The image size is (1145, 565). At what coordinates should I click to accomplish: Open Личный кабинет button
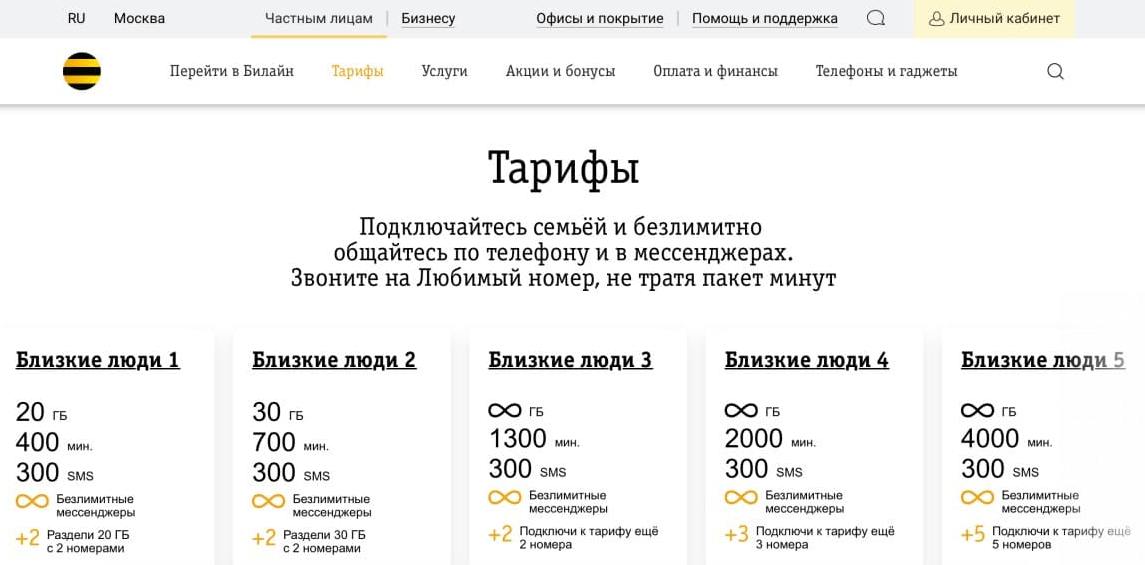994,19
